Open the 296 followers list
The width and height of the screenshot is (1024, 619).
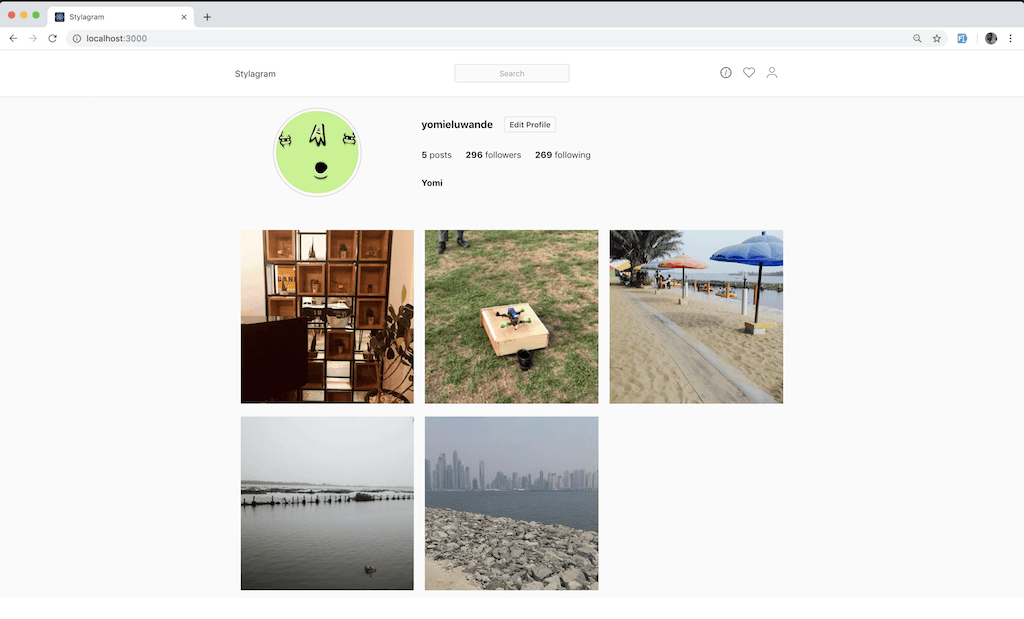tap(493, 155)
